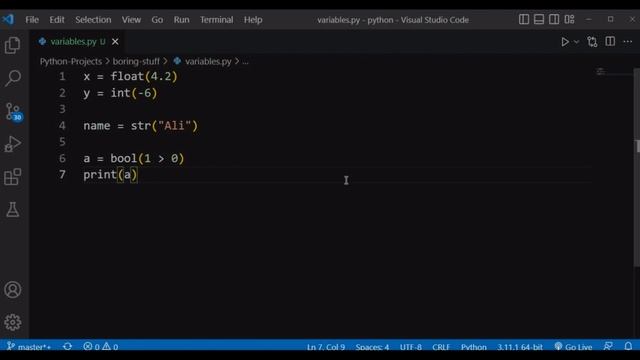Viewport: 640px width, 360px height.
Task: Click the code line x = float(4.2)
Action: [131, 77]
